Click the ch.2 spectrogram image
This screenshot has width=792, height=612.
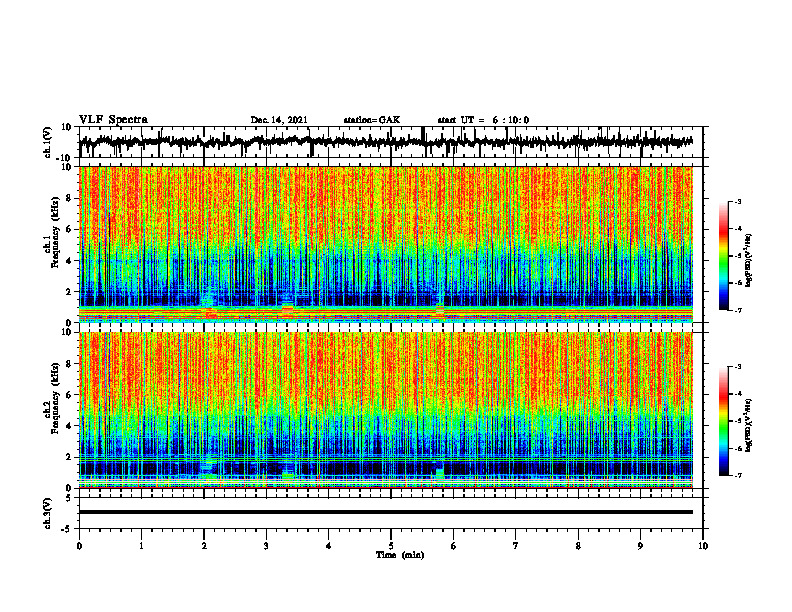[386, 410]
